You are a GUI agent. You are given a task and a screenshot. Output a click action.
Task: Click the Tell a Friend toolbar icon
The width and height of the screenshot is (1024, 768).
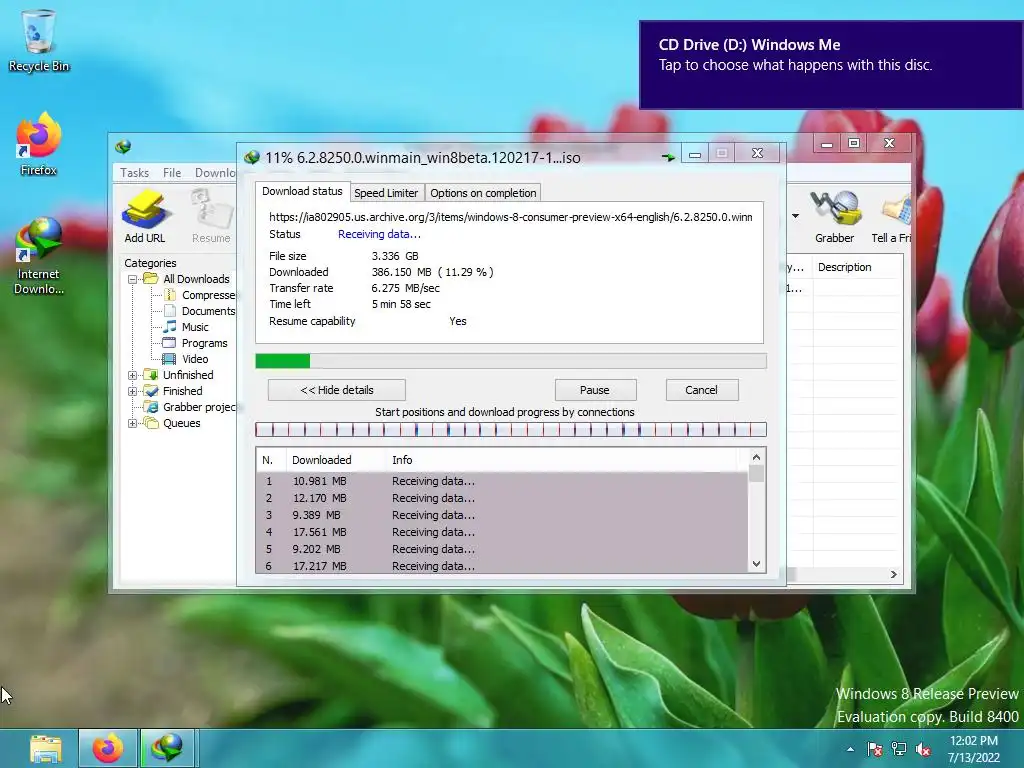892,216
